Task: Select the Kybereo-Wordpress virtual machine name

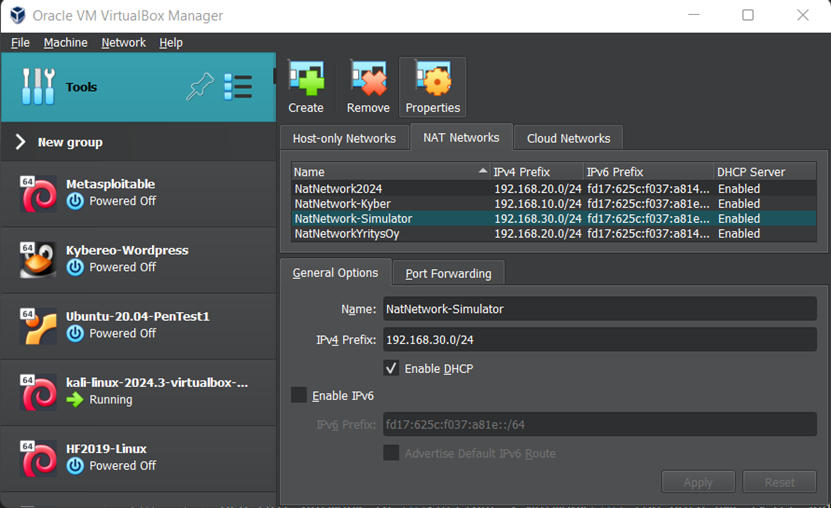Action: click(x=127, y=250)
